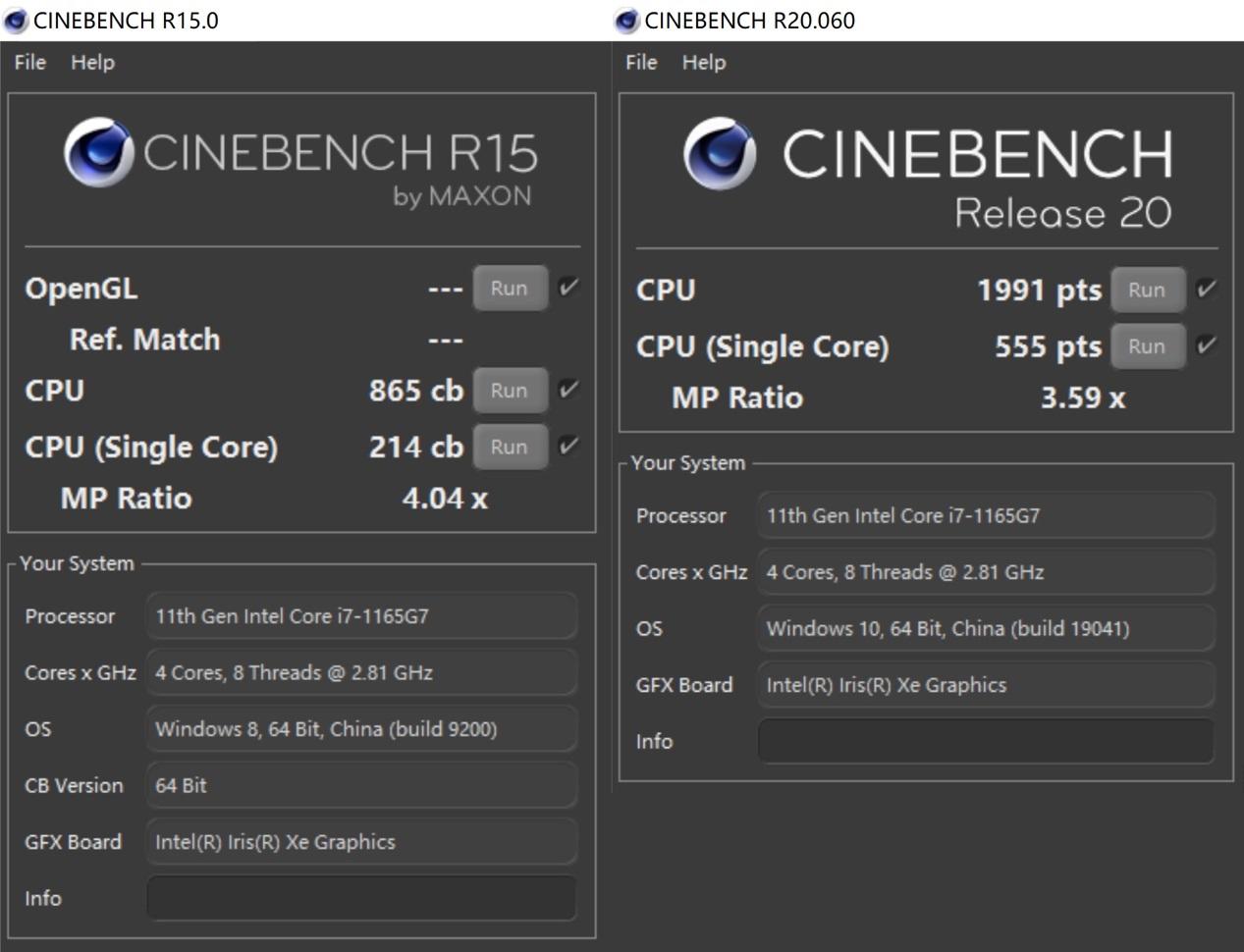Toggle the CPU checkbox in R20
The height and width of the screenshot is (952, 1244).
1207,290
